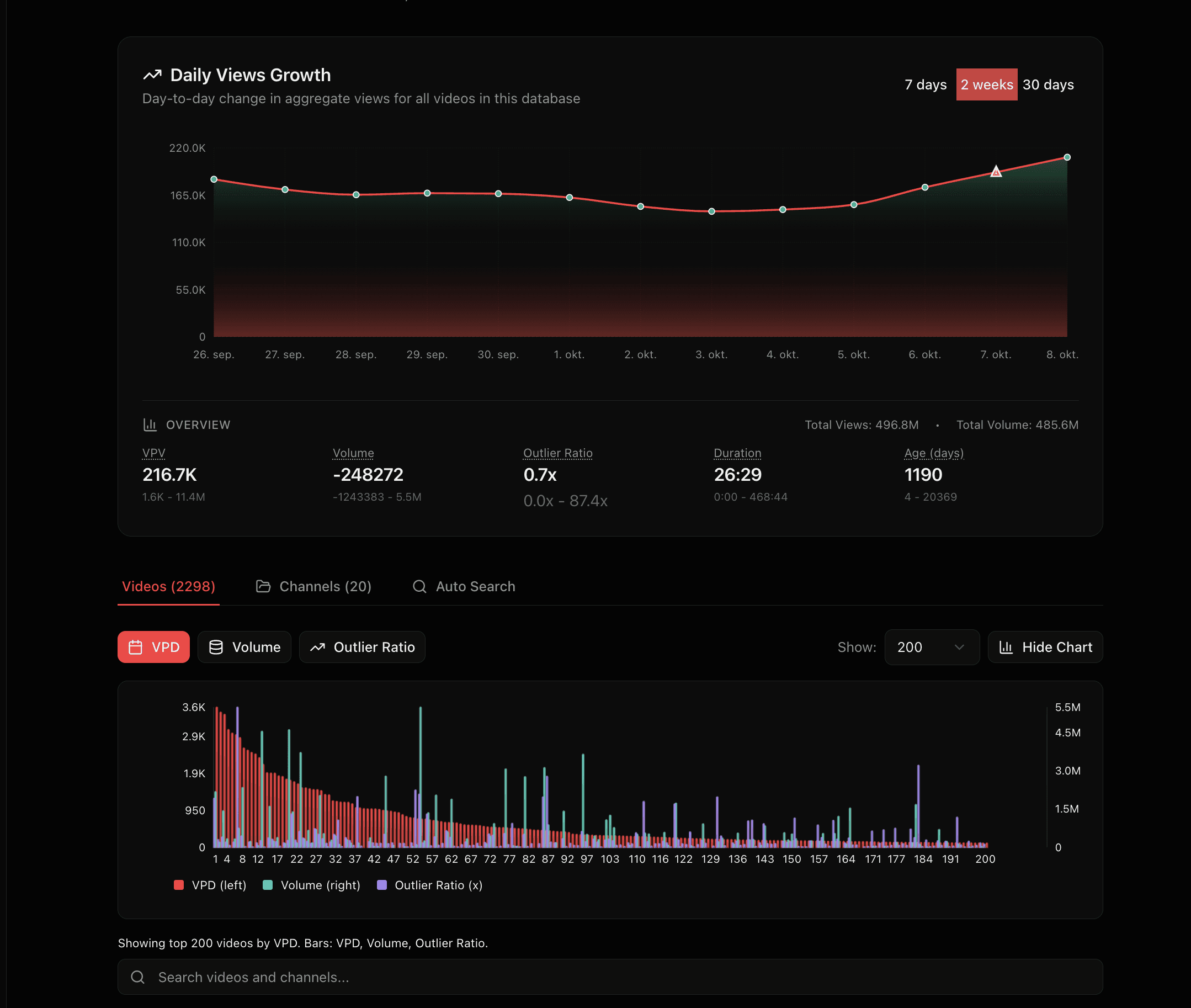This screenshot has height=1008, width=1191.
Task: Click the 0:00 - 468:44 range text
Action: pyautogui.click(x=751, y=497)
